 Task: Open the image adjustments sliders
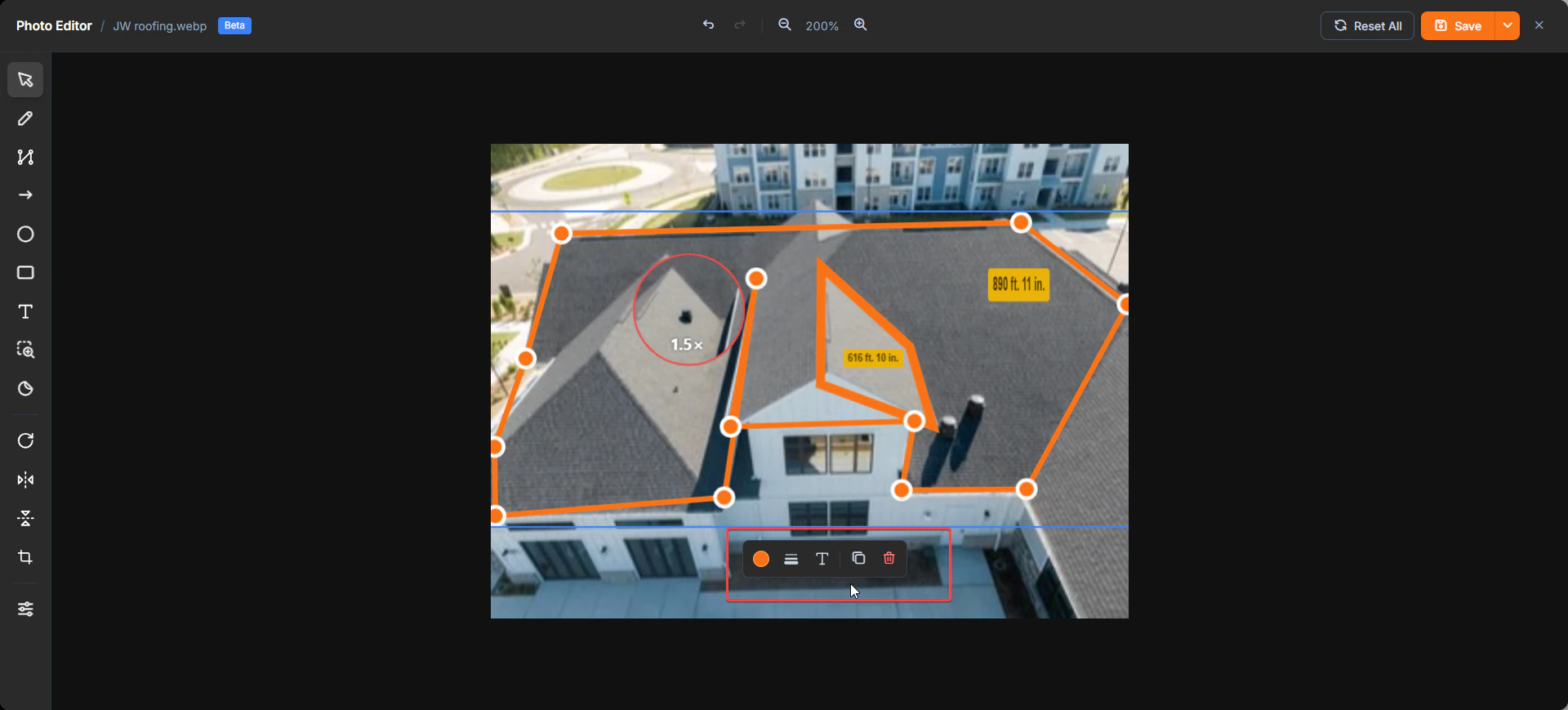25,610
